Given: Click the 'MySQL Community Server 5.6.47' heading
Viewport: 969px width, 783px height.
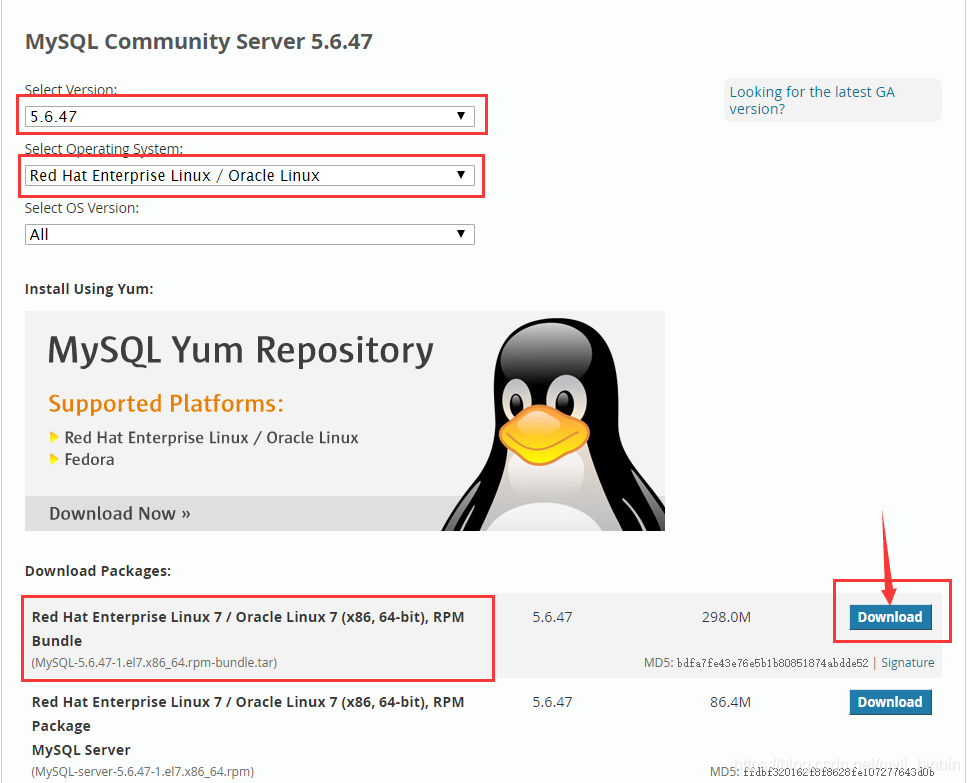Looking at the screenshot, I should [x=199, y=41].
